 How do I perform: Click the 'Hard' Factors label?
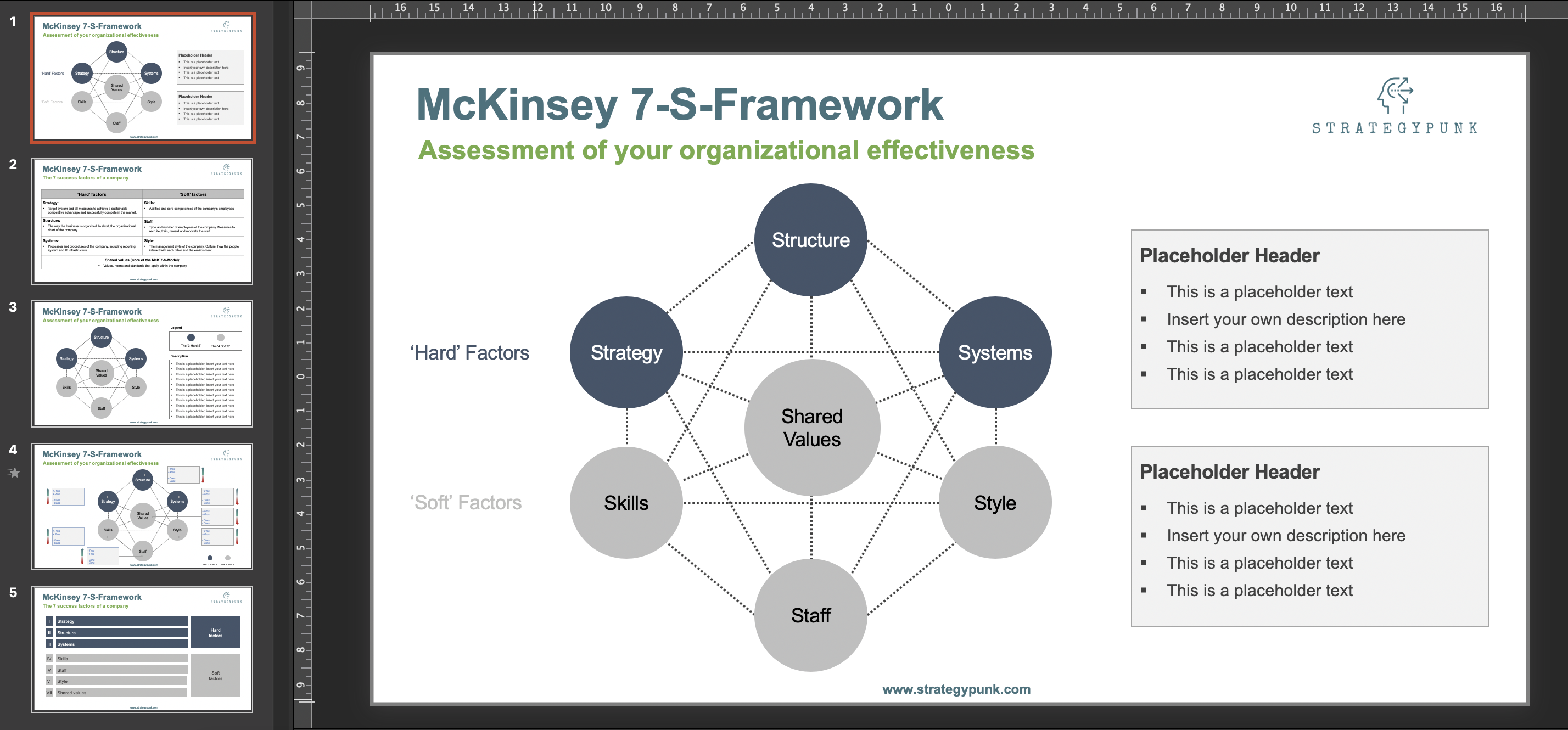coord(469,353)
